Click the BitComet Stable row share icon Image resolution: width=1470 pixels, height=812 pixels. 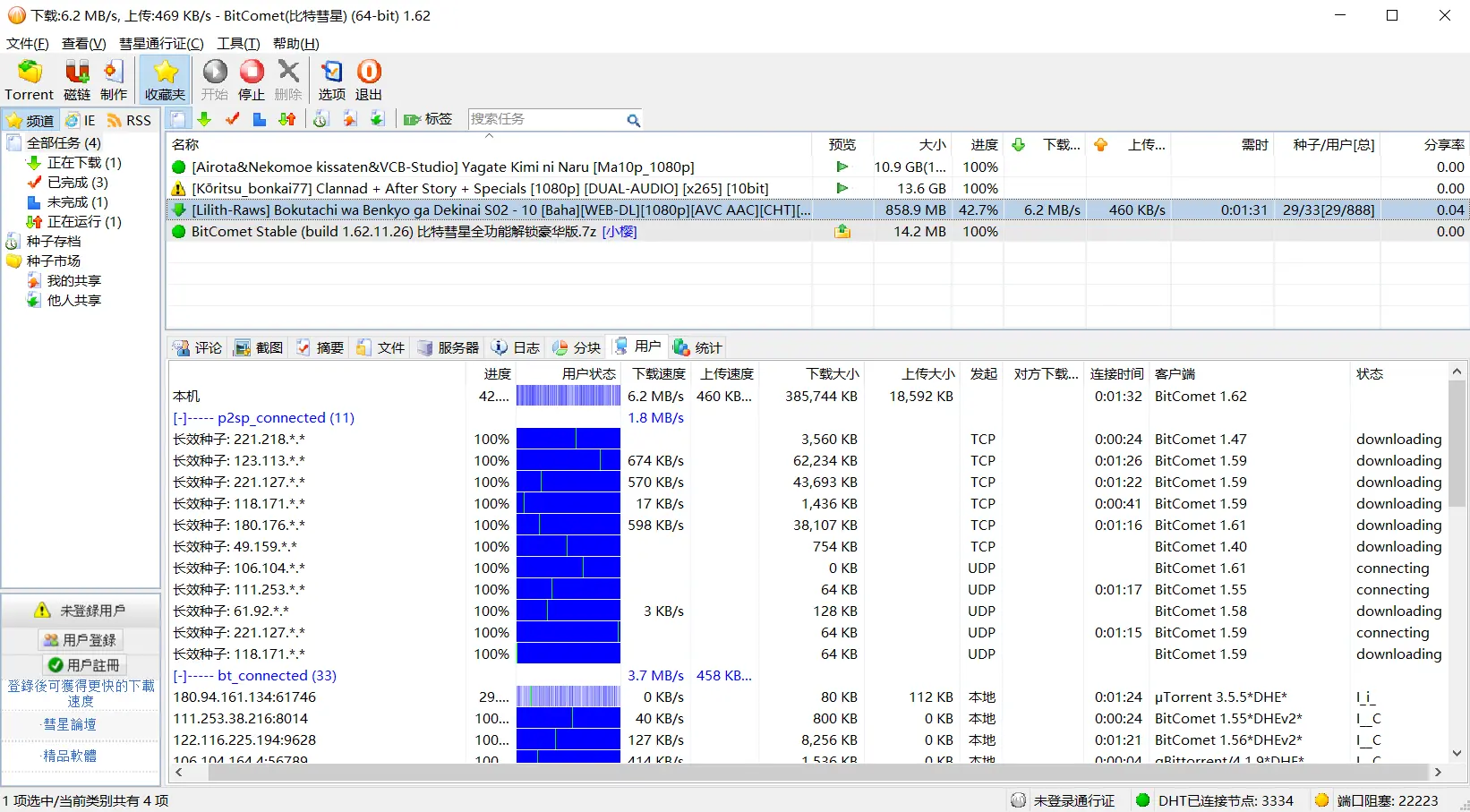(x=842, y=231)
